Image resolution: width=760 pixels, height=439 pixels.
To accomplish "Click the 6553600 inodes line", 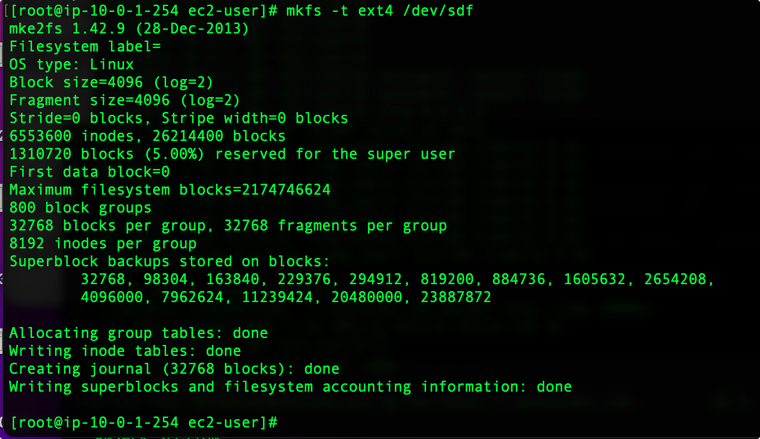I will click(x=147, y=136).
